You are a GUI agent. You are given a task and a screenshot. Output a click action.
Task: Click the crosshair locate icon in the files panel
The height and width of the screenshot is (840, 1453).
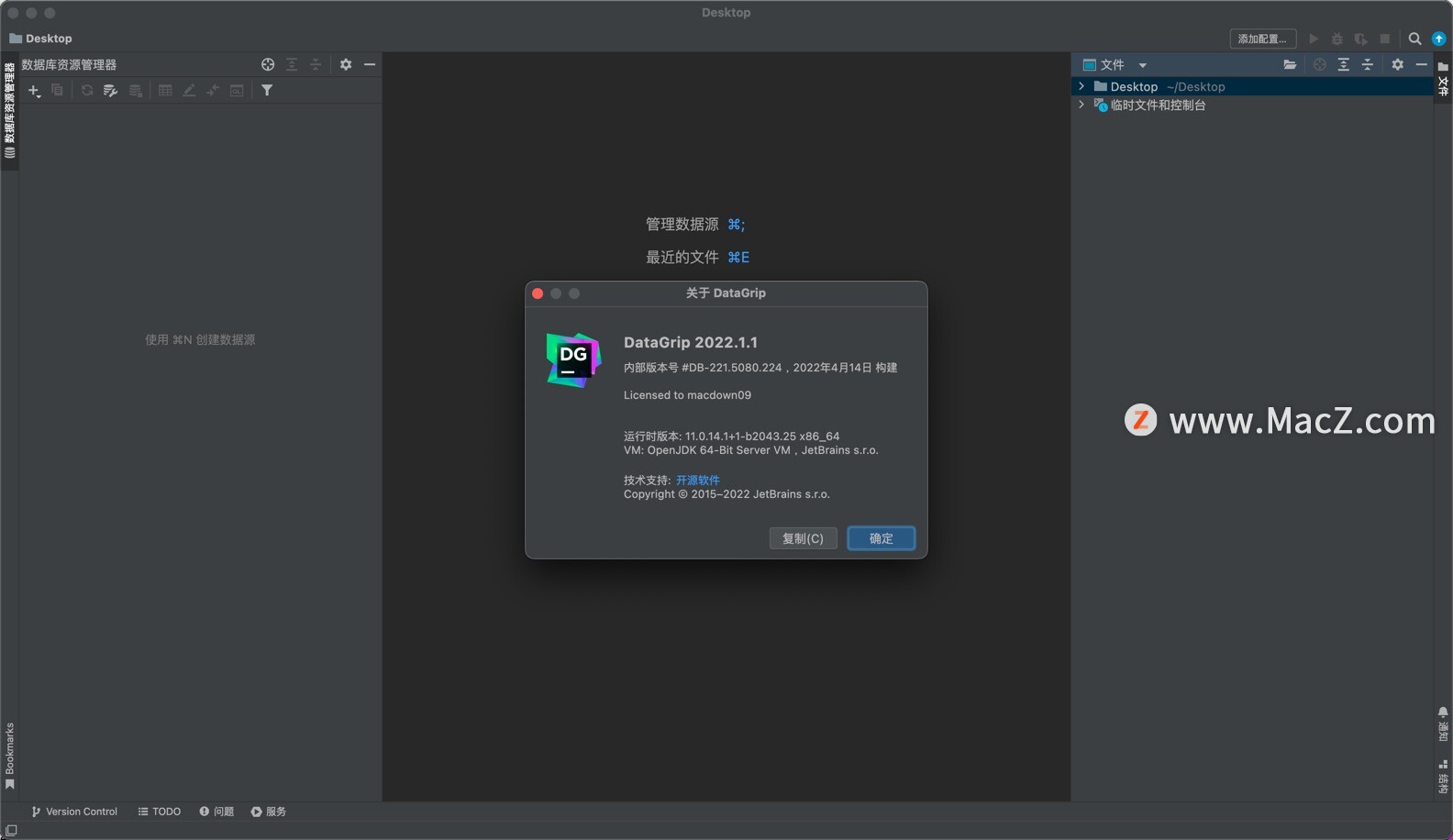[1320, 64]
